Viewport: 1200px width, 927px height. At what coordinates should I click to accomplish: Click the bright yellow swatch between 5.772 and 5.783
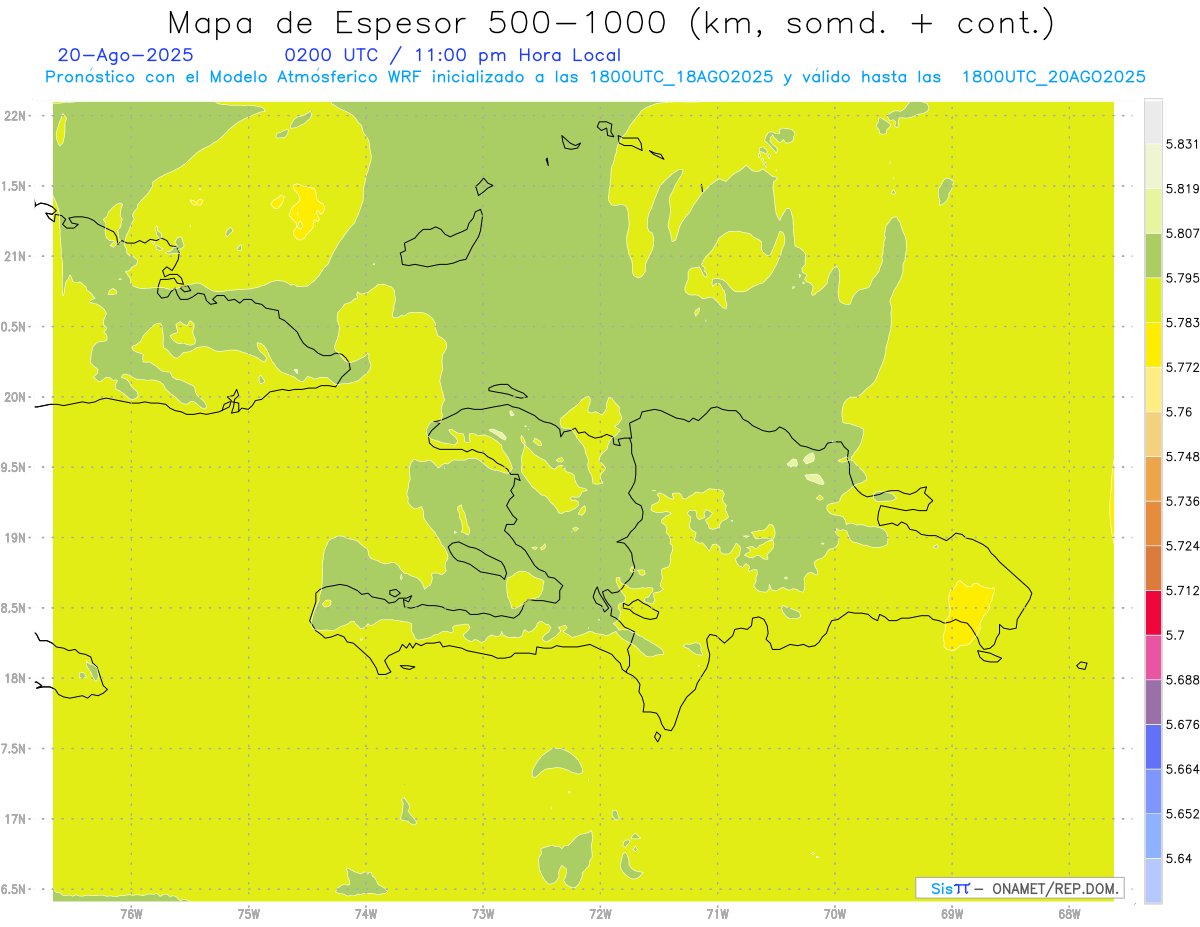[1153, 345]
